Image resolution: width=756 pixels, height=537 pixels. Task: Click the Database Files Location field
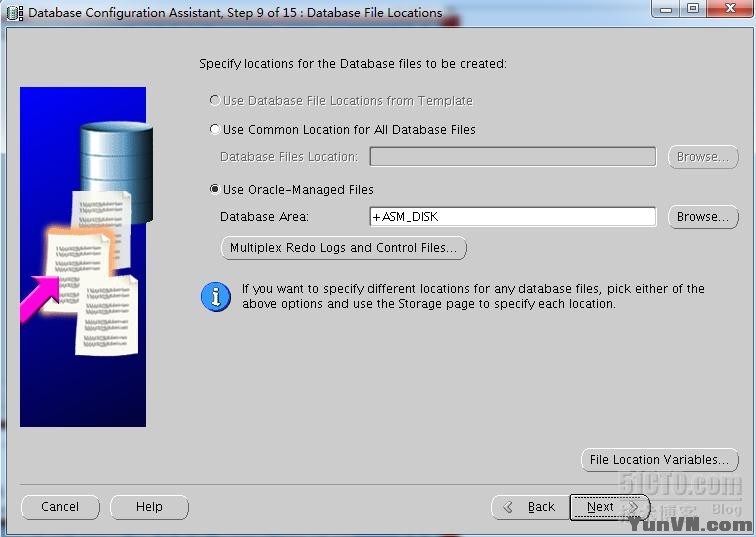[x=513, y=157]
